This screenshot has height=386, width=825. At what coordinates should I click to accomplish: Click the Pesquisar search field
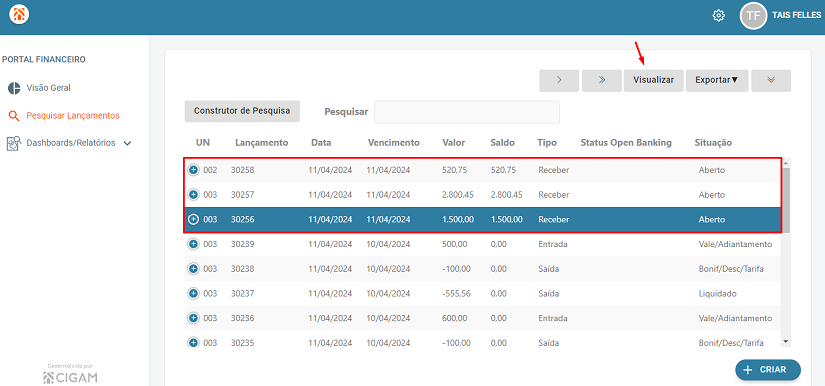tap(467, 112)
